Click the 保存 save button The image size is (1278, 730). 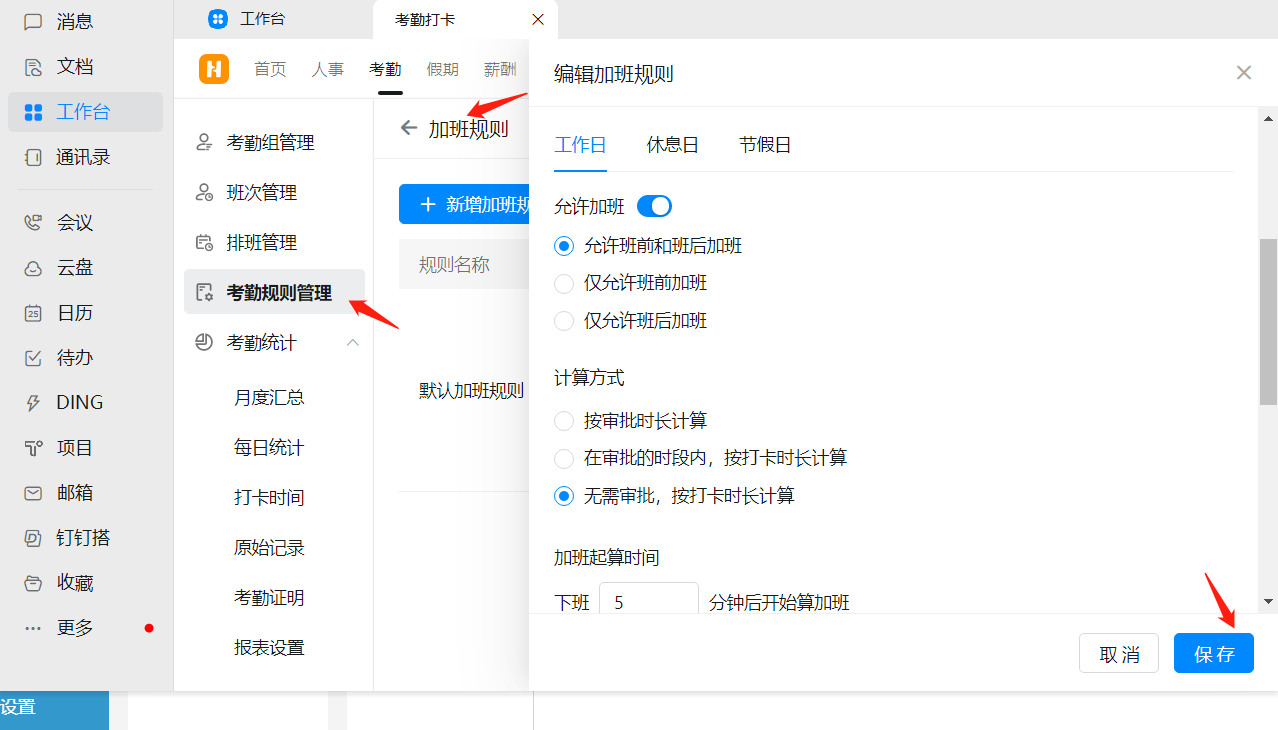pos(1213,654)
